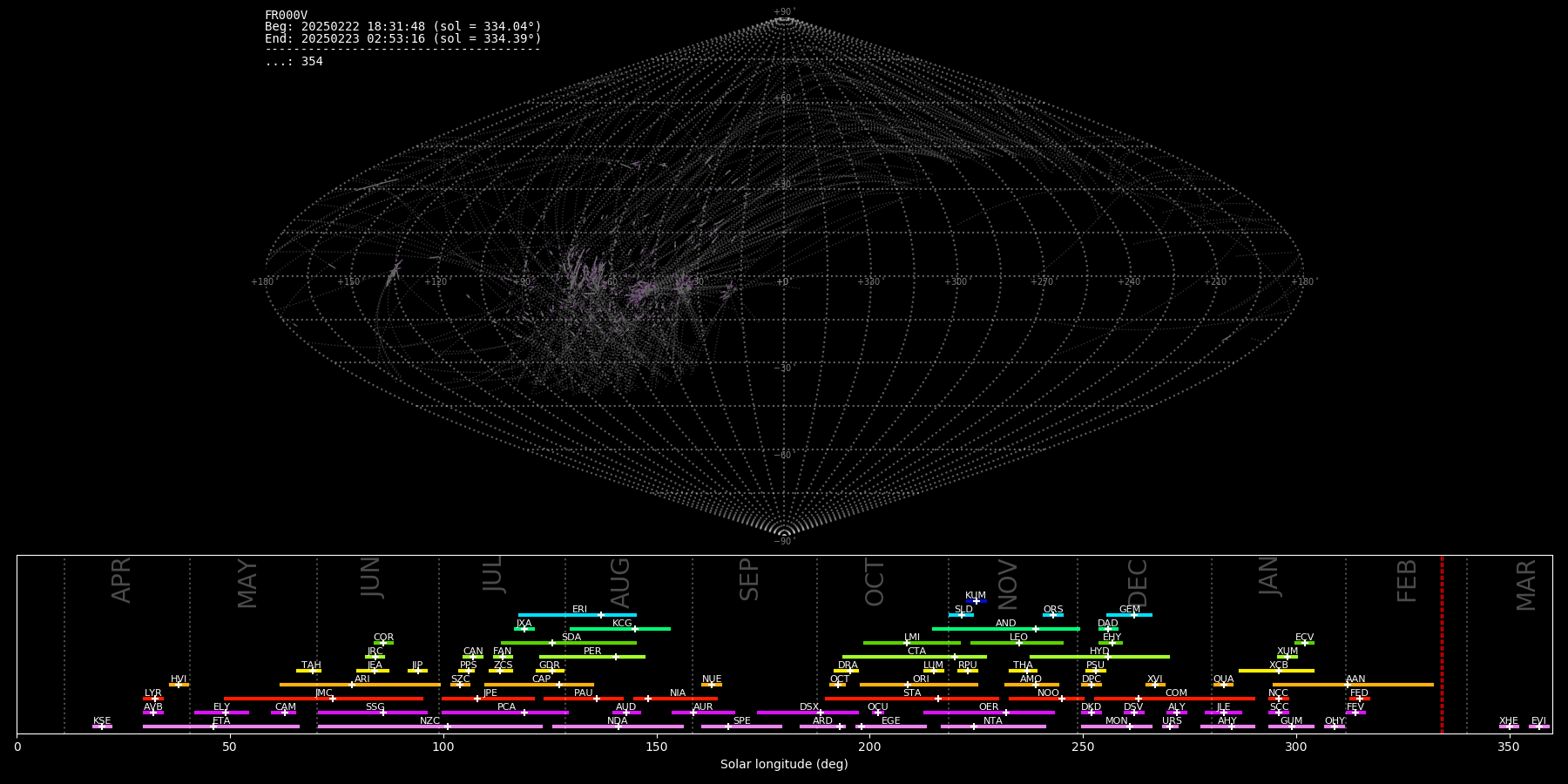Screen dimensions: 1568x784
Task: Click the +330° longitude label on the map
Action: [869, 281]
